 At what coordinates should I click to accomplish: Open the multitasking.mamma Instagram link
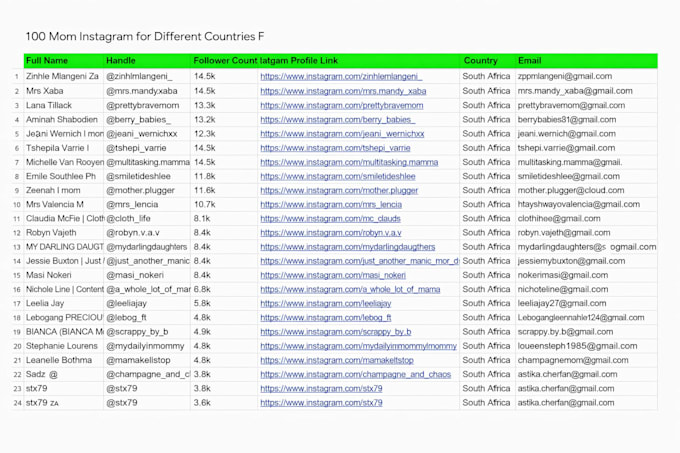[349, 162]
